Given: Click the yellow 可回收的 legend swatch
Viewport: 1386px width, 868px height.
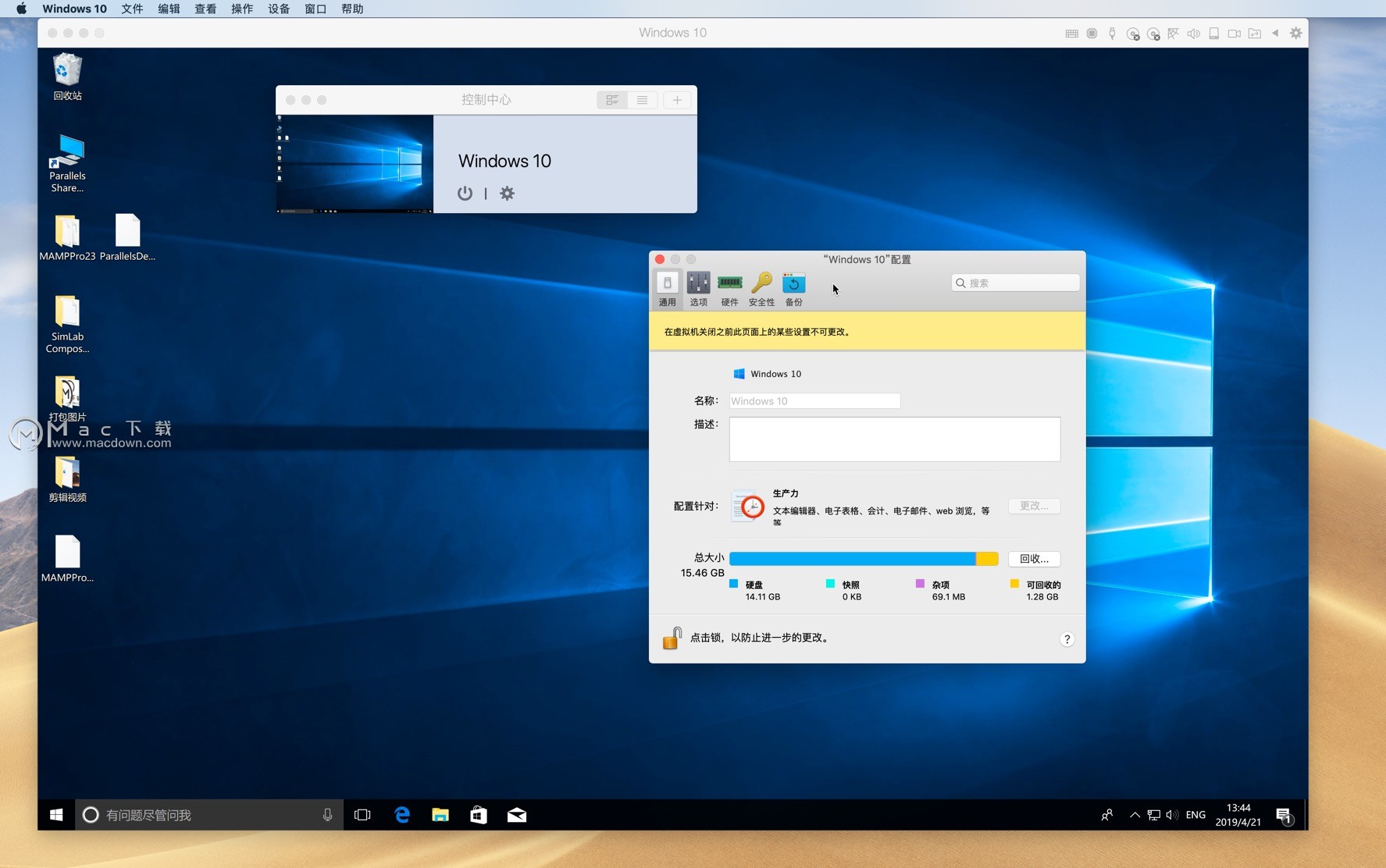Looking at the screenshot, I should pyautogui.click(x=1014, y=584).
